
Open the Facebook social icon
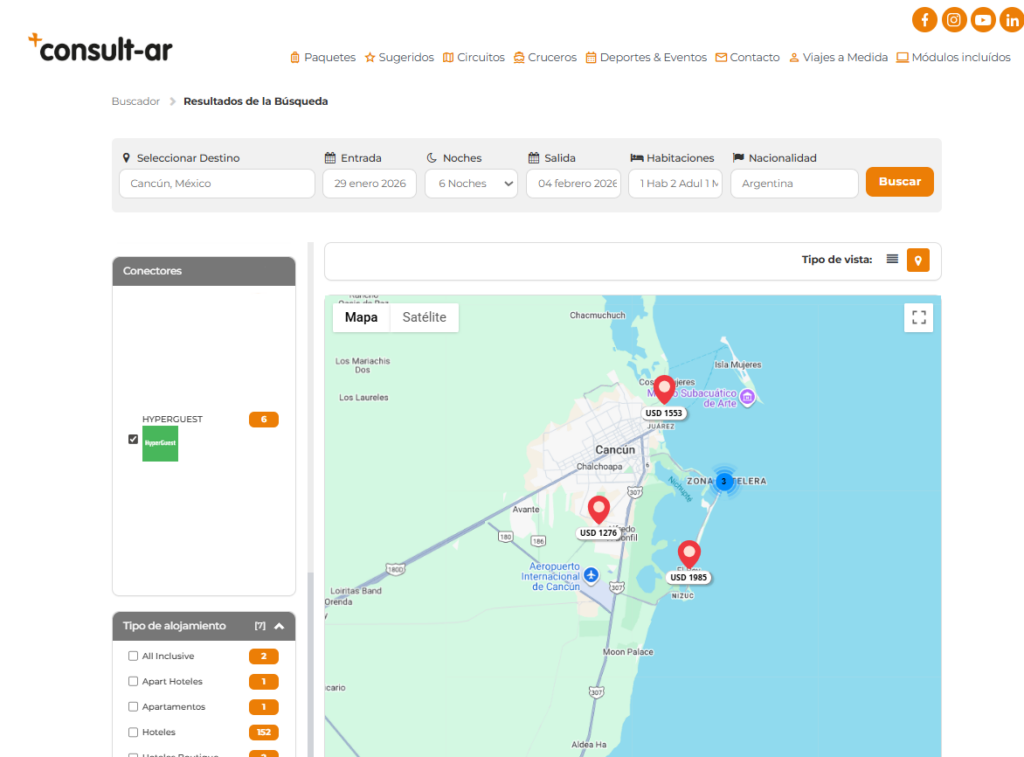click(x=925, y=19)
